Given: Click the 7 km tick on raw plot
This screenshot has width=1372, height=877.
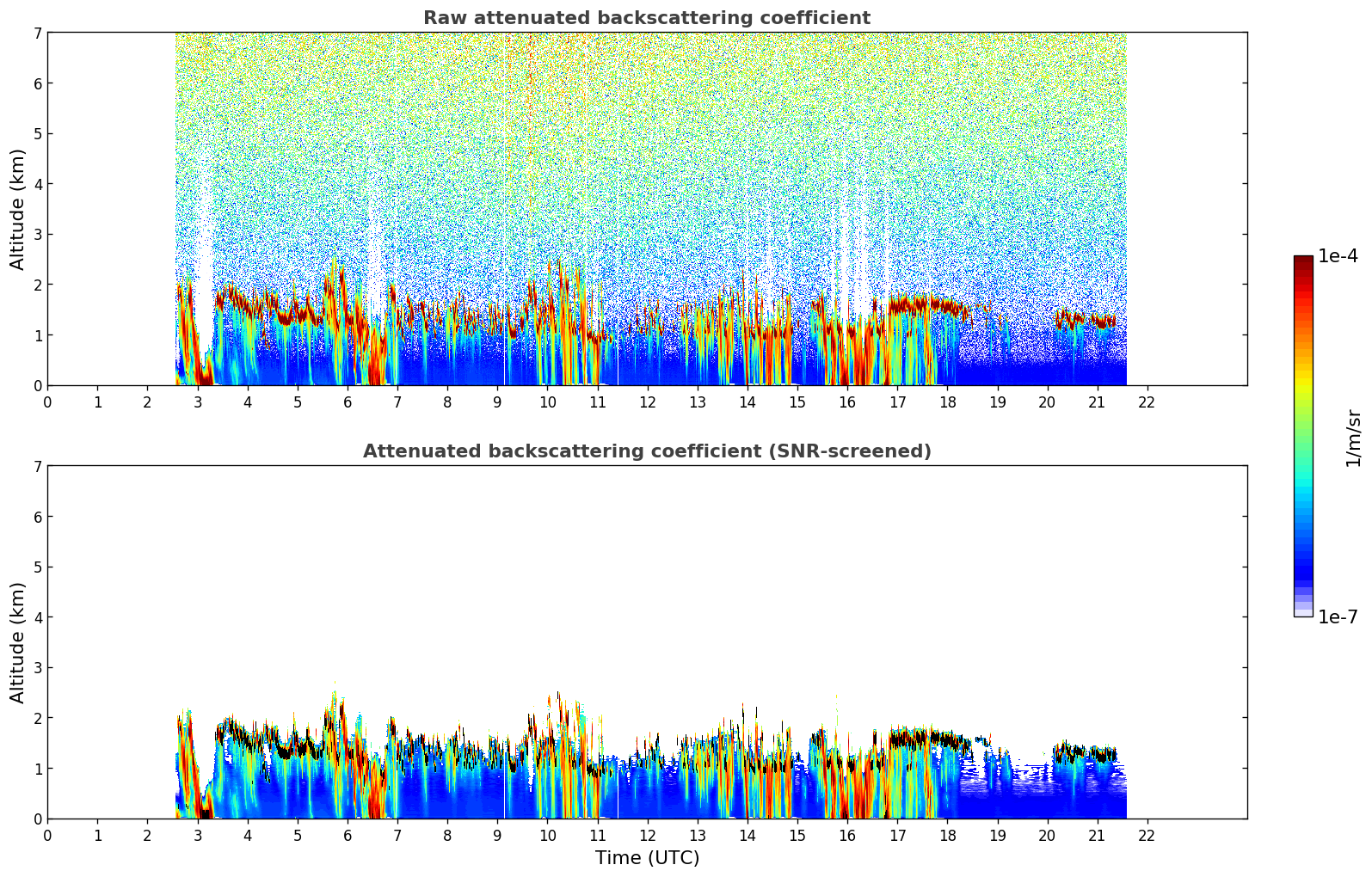Looking at the screenshot, I should point(37,33).
